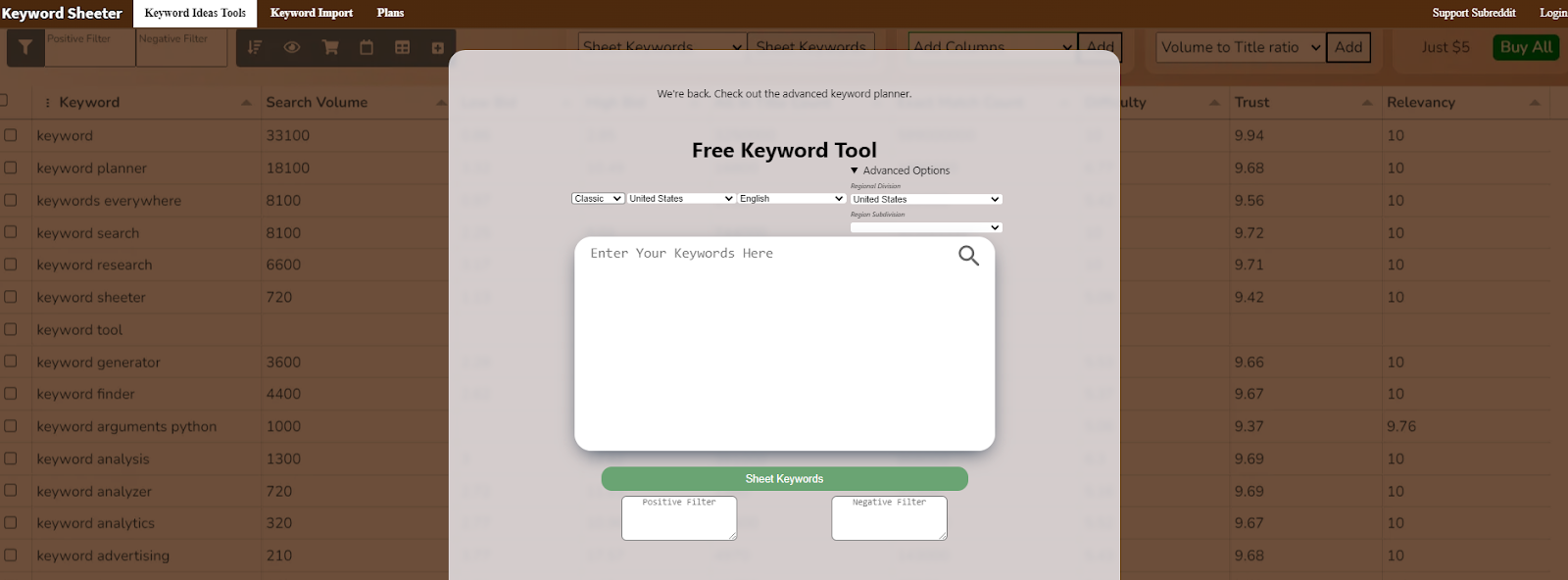This screenshot has width=1568, height=580.
Task: Click the magnifying glass search icon
Action: pyautogui.click(x=968, y=256)
